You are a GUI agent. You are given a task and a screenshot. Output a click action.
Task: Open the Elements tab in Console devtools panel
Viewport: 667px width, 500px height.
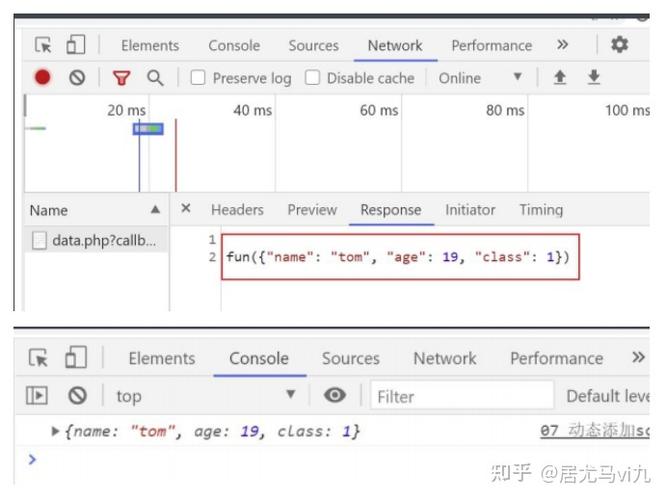pyautogui.click(x=162, y=358)
